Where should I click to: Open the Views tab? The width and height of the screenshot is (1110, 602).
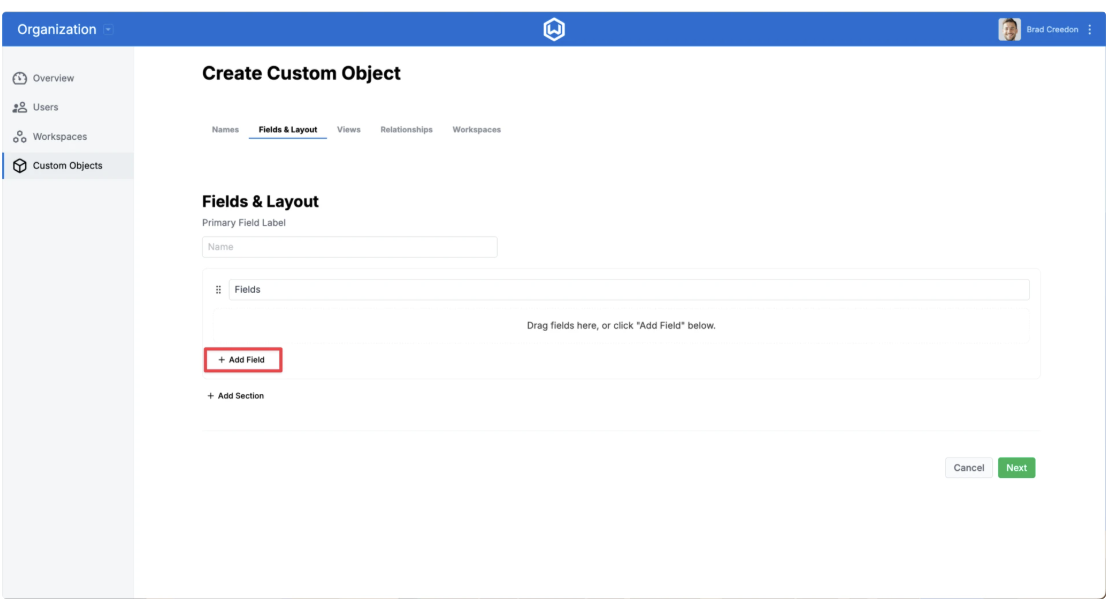[x=348, y=130]
